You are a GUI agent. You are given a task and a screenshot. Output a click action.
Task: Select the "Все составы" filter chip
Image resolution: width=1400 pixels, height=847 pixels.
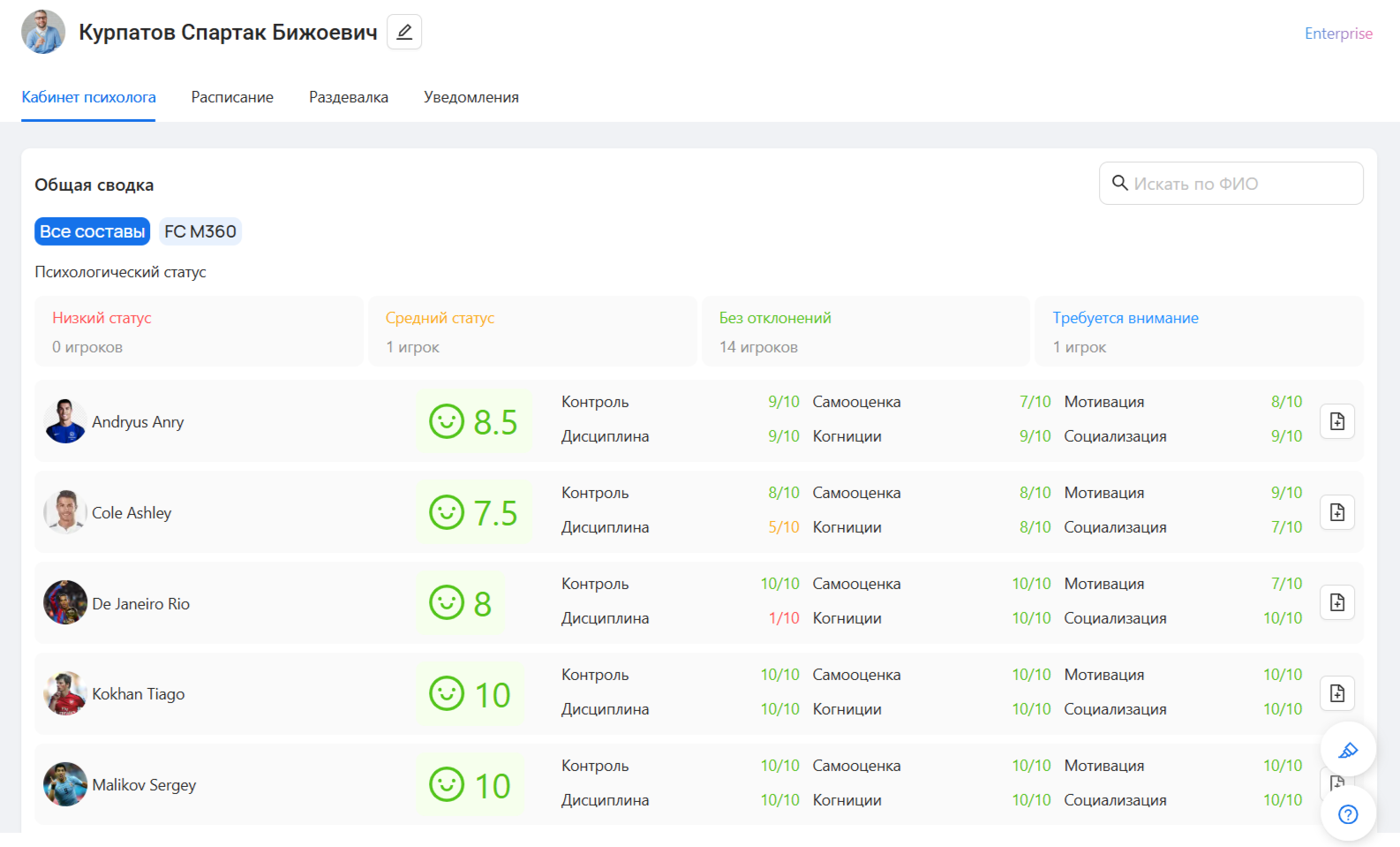[x=92, y=231]
